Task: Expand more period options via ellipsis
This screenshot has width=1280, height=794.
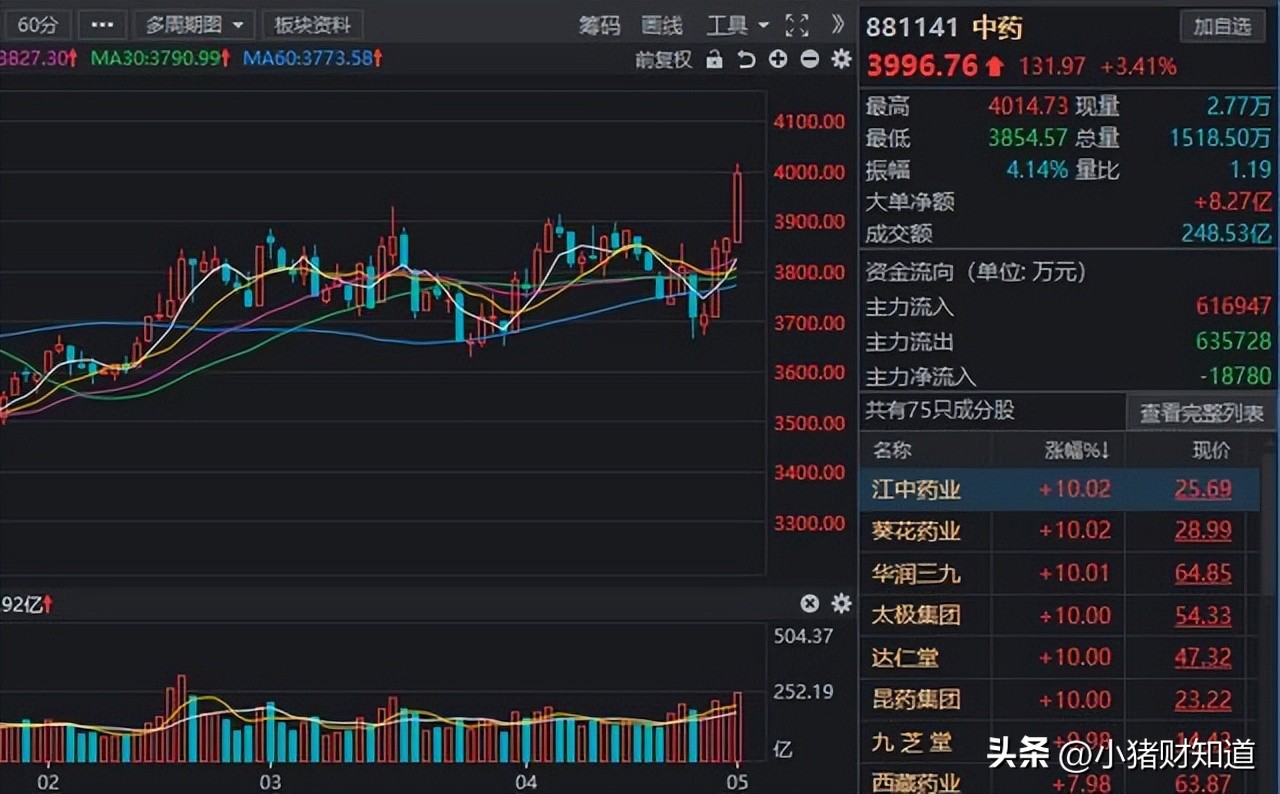Action: tap(101, 24)
